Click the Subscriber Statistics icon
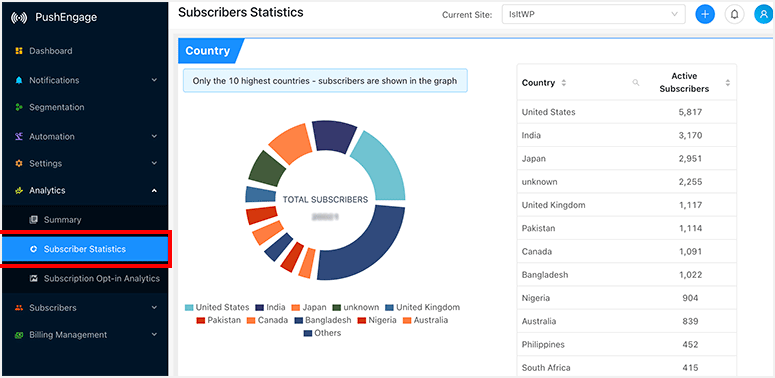775x378 pixels. tap(34, 249)
